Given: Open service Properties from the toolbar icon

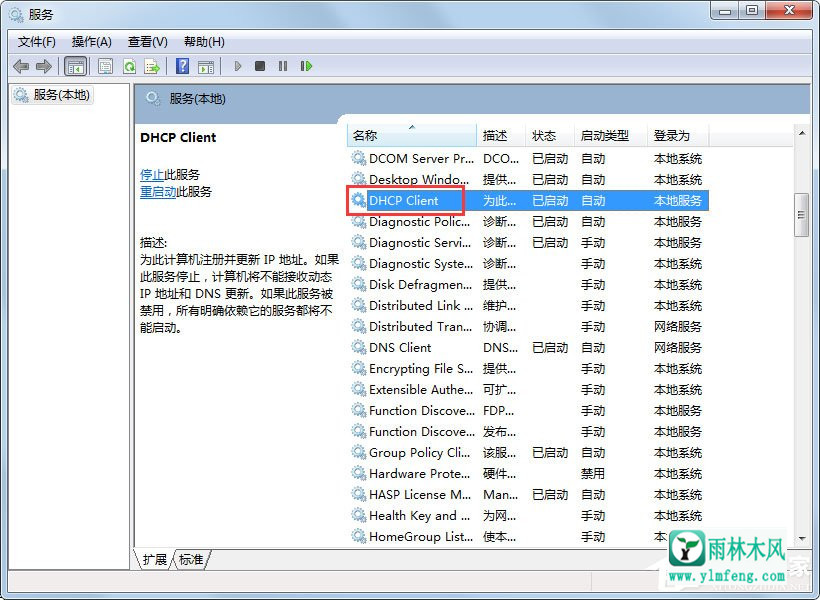Looking at the screenshot, I should coord(105,66).
